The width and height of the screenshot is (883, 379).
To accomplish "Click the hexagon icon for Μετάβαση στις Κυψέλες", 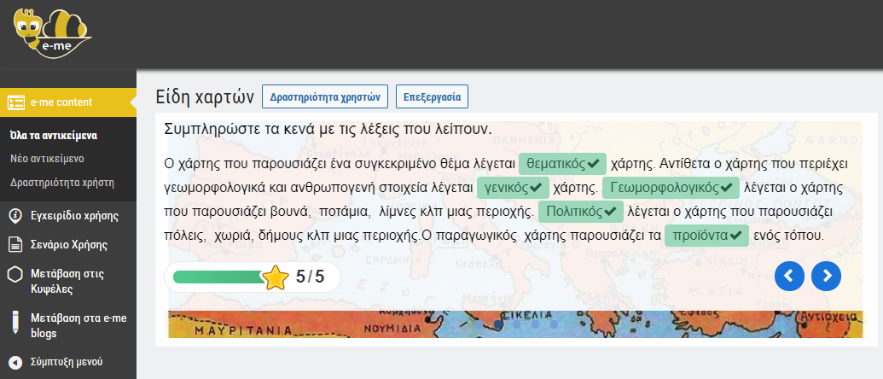I will click(16, 274).
